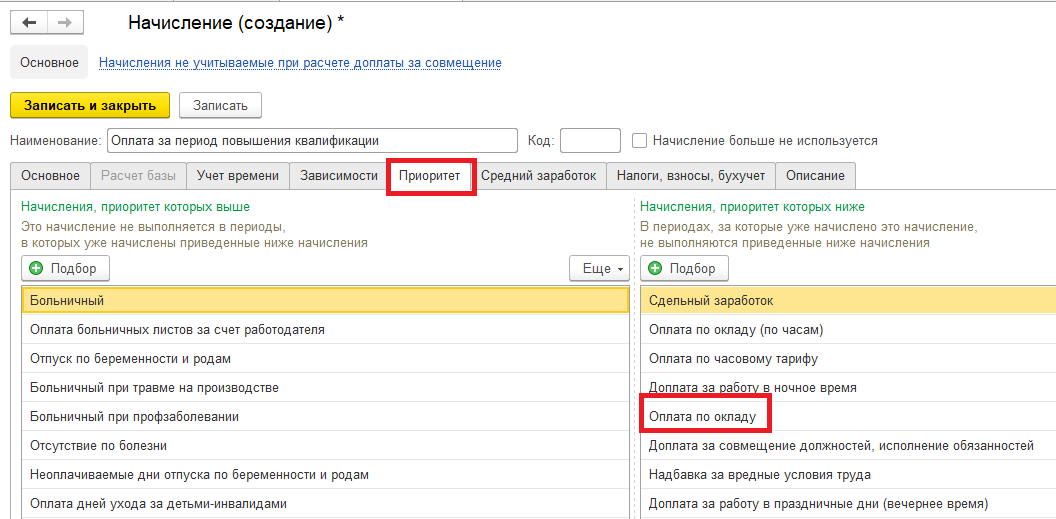Click green plus Подбор in left list
The image size is (1056, 519).
[65, 269]
